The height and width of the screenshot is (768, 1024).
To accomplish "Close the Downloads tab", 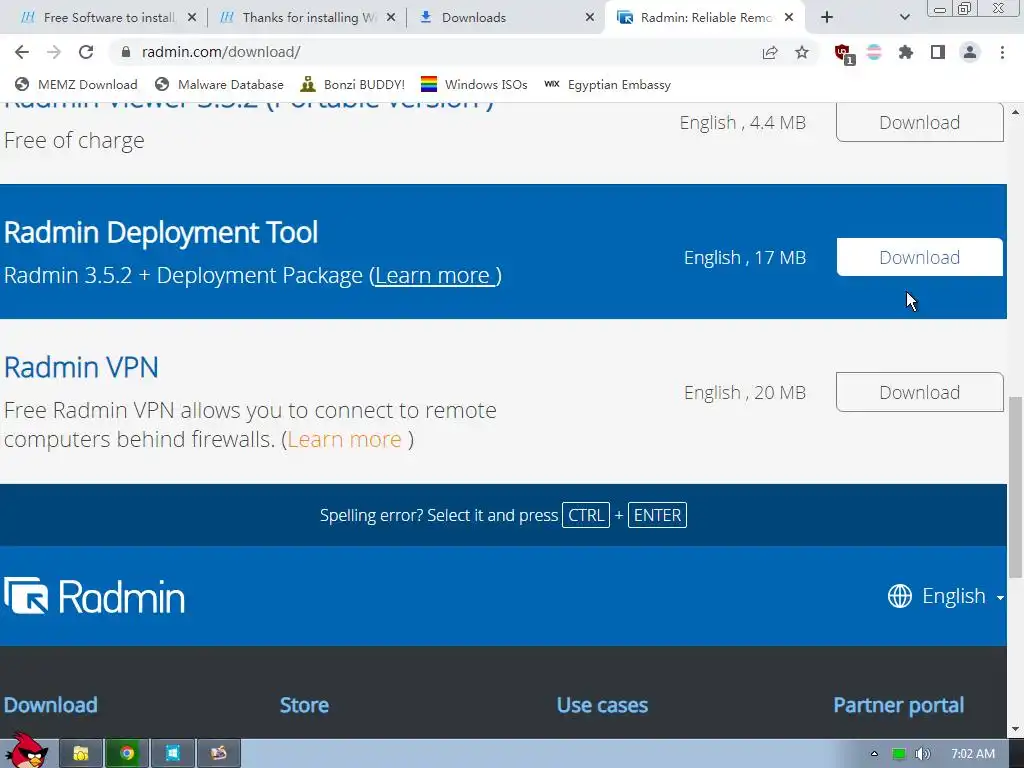I will pos(590,18).
